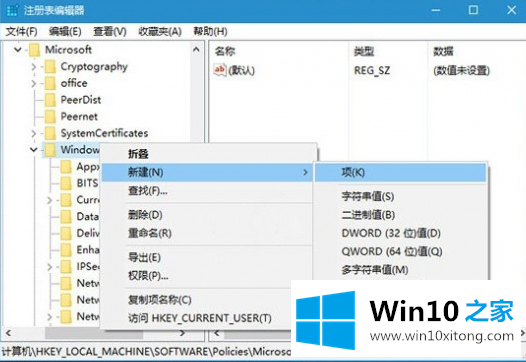
Task: Collapse the Microsoft tree node
Action: 17,50
